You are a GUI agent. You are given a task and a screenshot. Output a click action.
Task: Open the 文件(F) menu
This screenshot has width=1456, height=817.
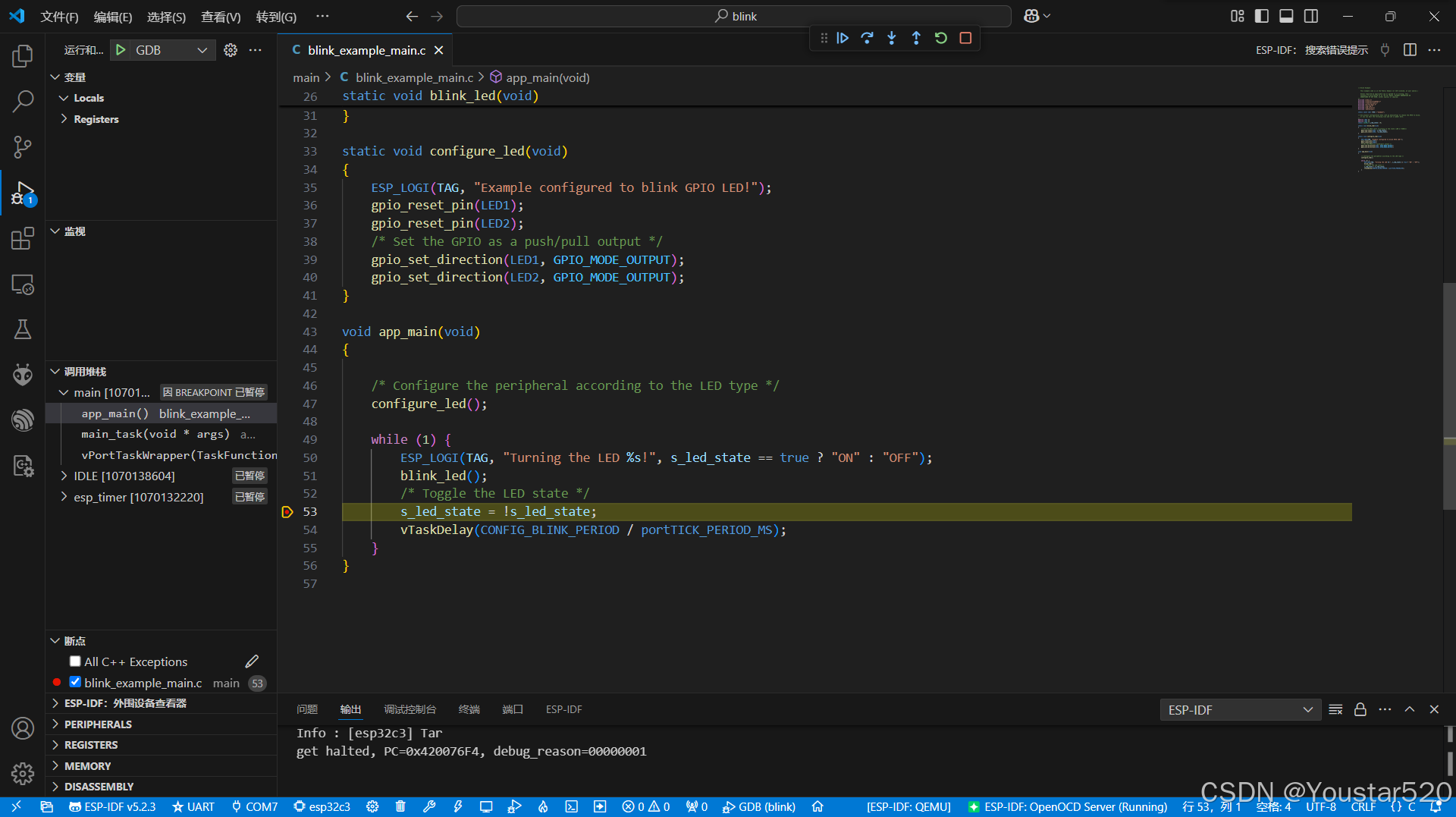pos(59,17)
